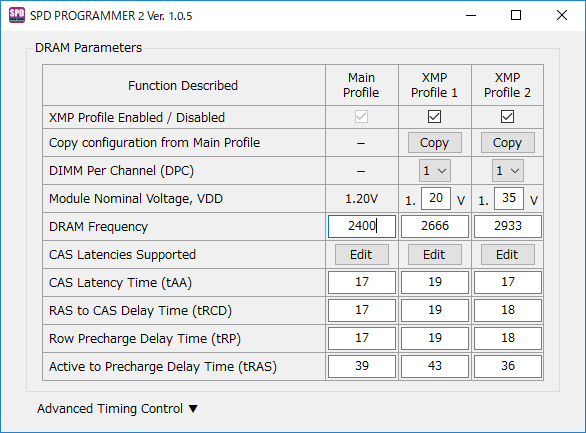This screenshot has width=586, height=433.
Task: Toggle XMP Profile 2 enabled checkbox
Action: 507,117
